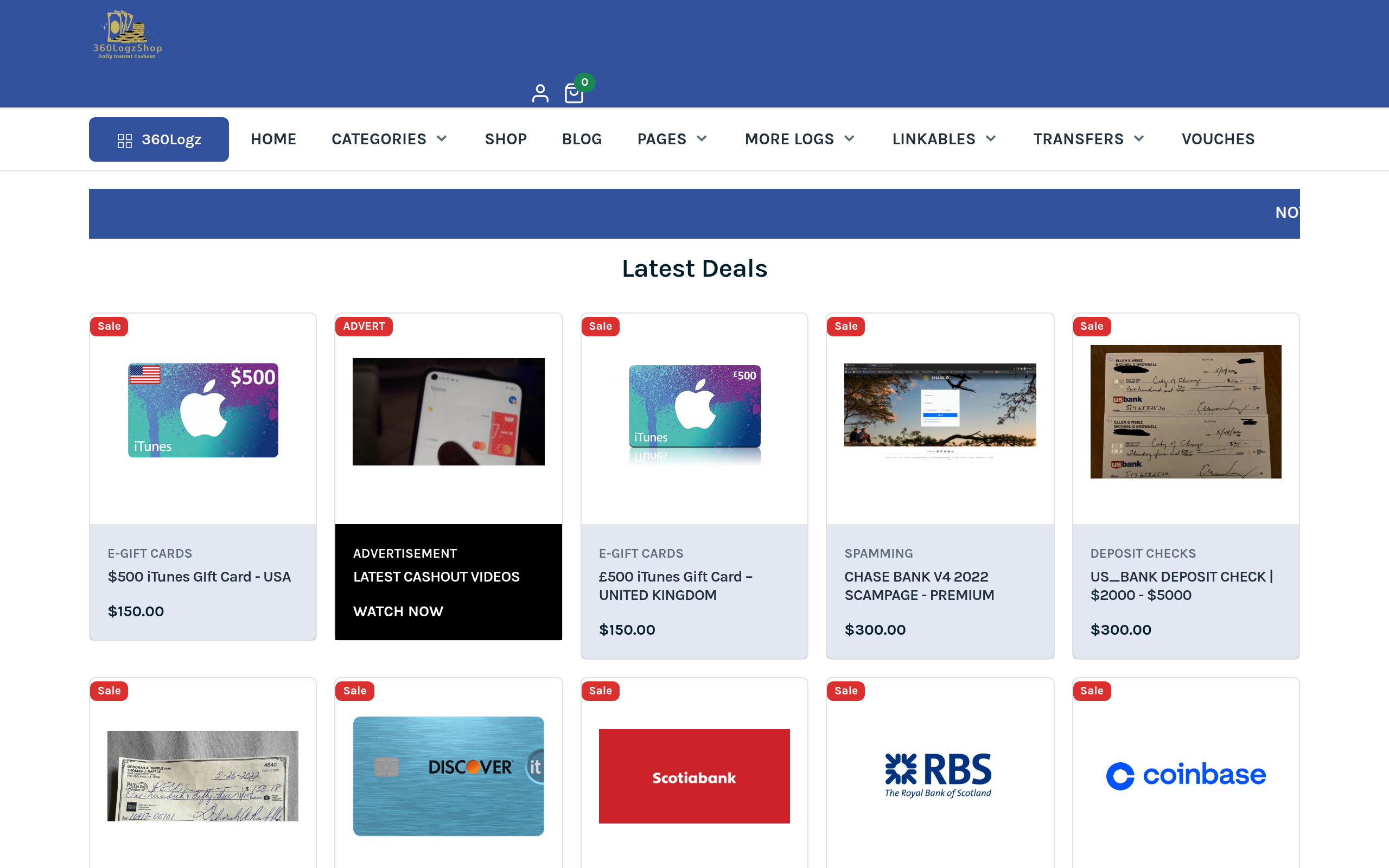Click the WATCH NOW link
The height and width of the screenshot is (868, 1389).
[398, 611]
